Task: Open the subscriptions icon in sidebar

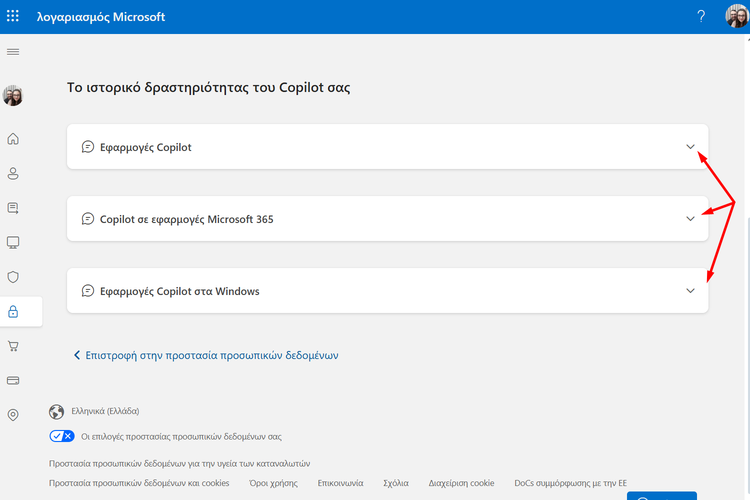Action: click(x=13, y=208)
